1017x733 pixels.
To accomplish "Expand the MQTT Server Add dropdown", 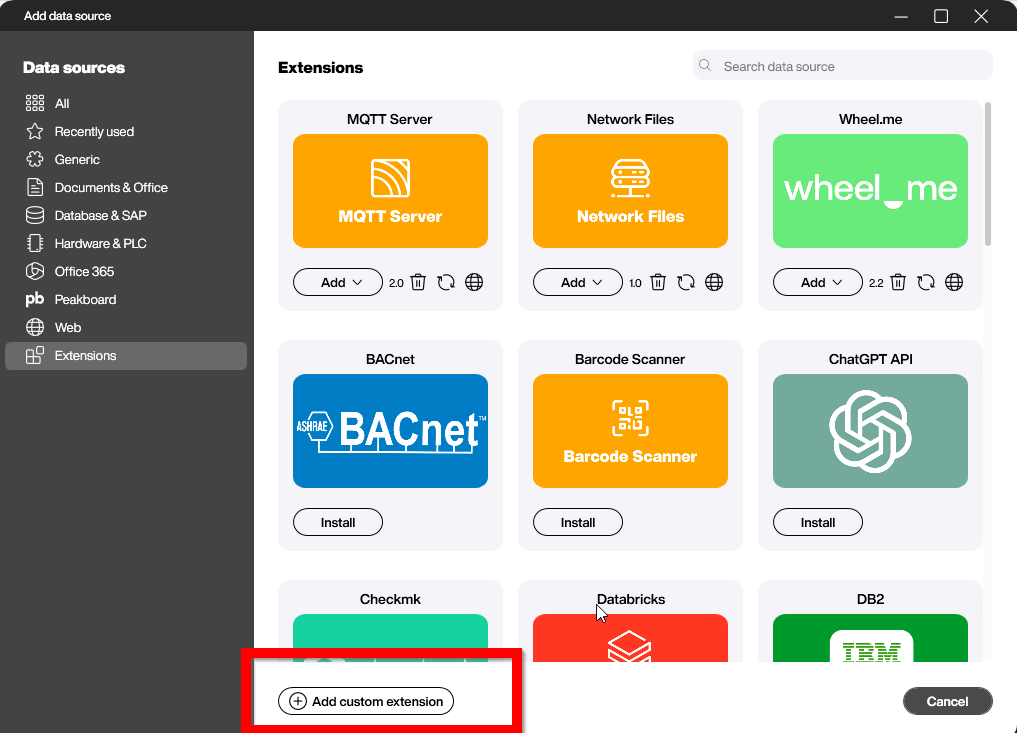I will [x=338, y=283].
